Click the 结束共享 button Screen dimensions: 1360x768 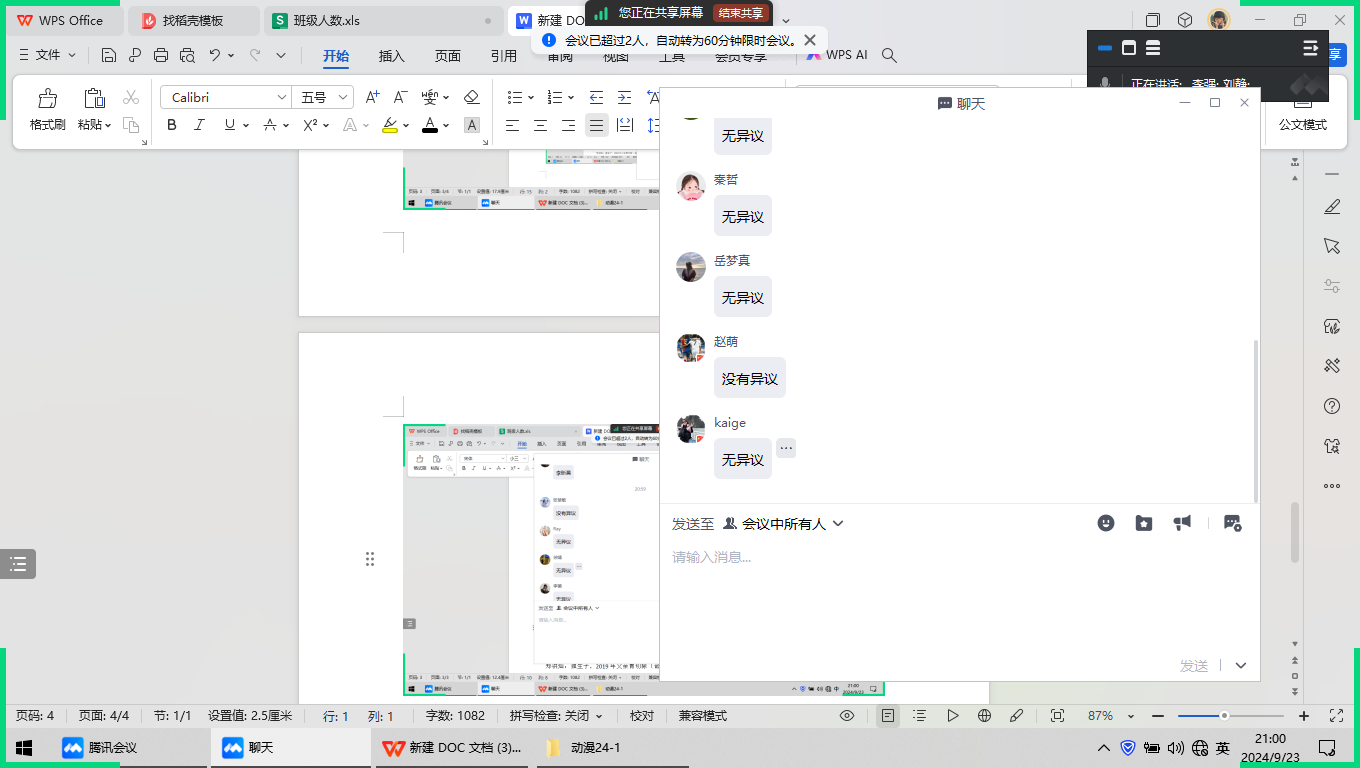click(741, 13)
